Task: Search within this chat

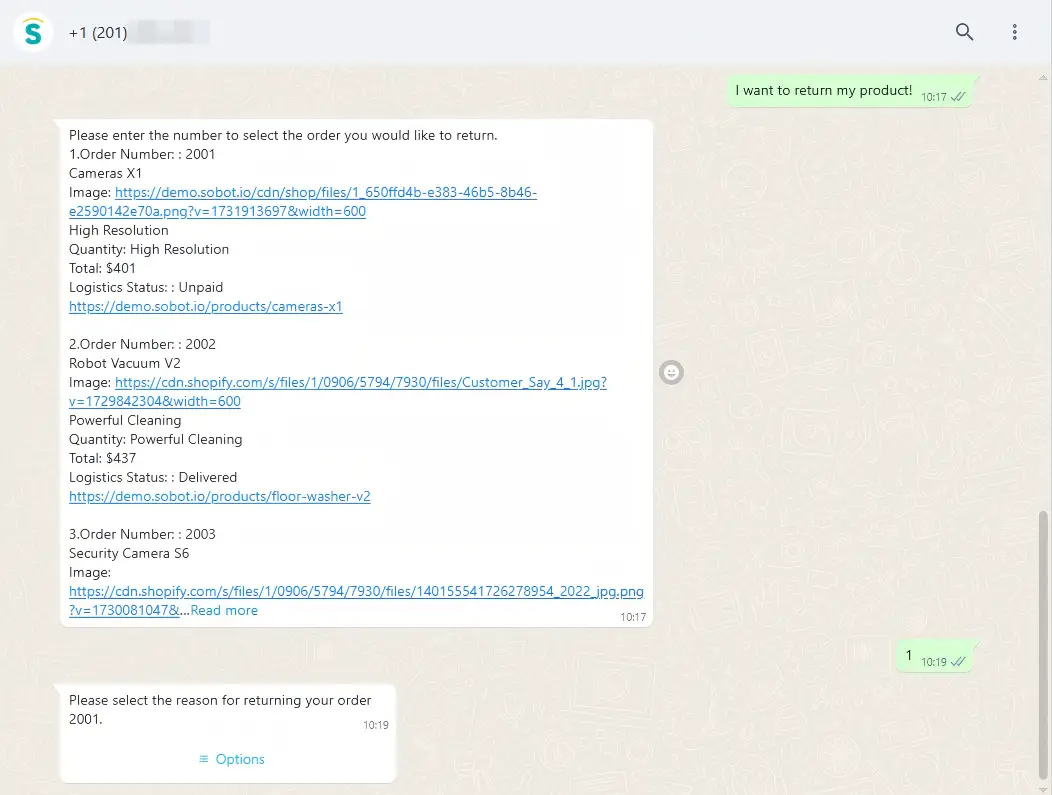Action: click(x=964, y=32)
